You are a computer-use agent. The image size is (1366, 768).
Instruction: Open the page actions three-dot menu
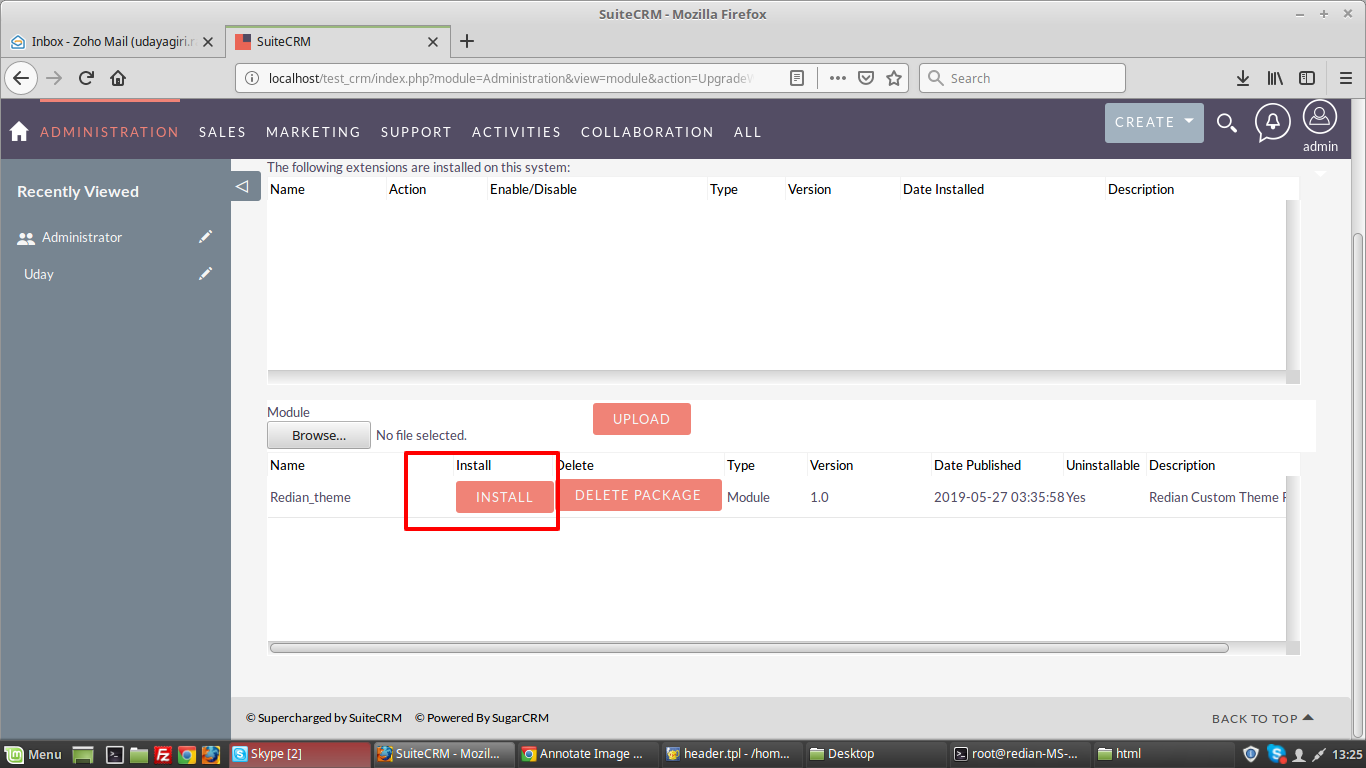837,78
